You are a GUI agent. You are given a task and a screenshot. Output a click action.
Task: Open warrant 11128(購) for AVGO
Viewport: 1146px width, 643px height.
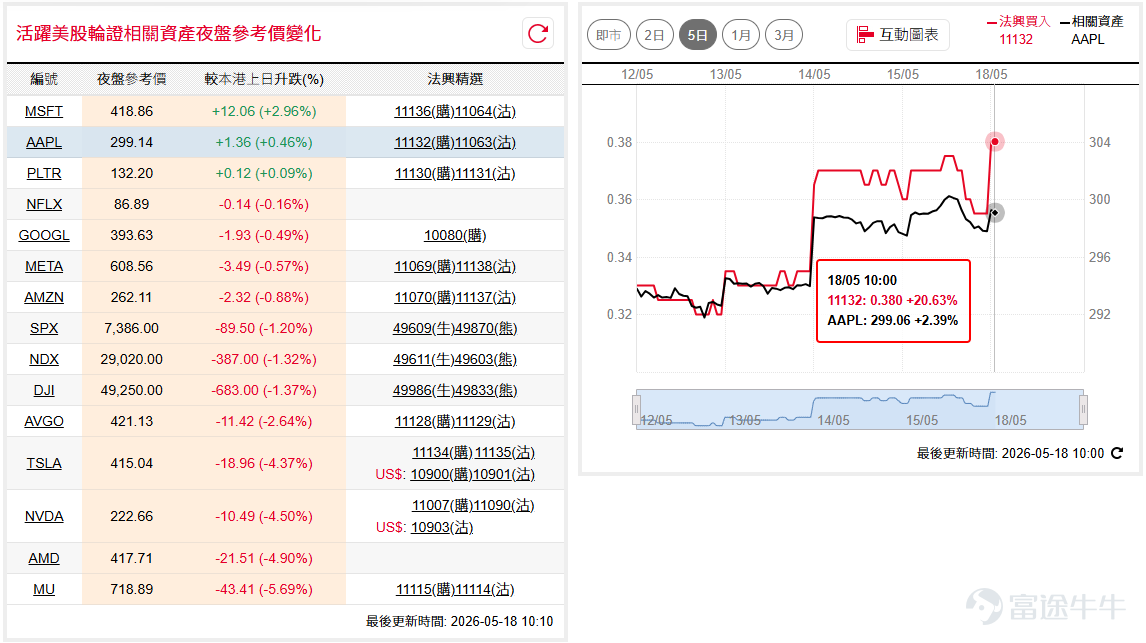click(424, 422)
